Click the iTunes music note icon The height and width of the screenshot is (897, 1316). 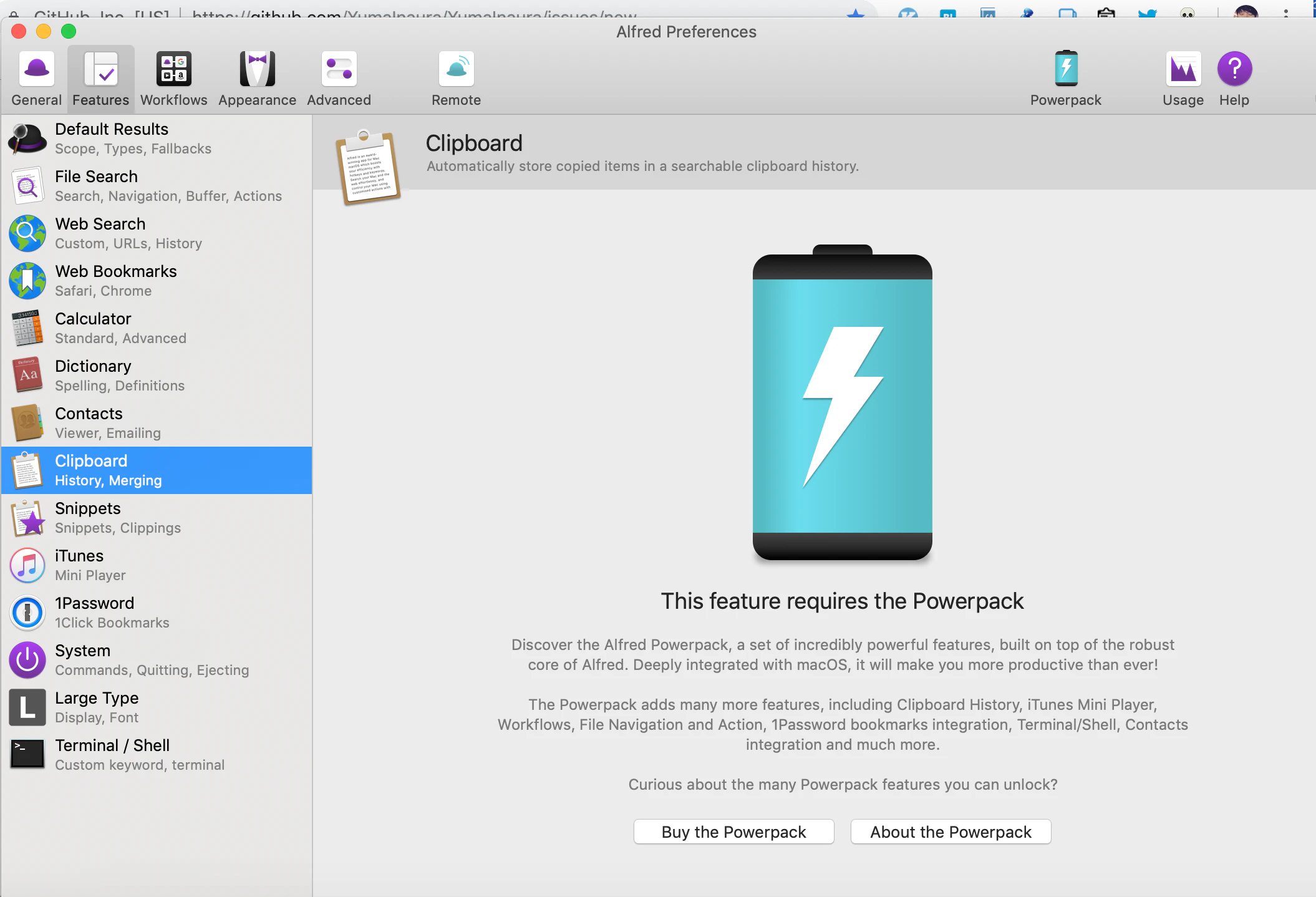[x=27, y=565]
